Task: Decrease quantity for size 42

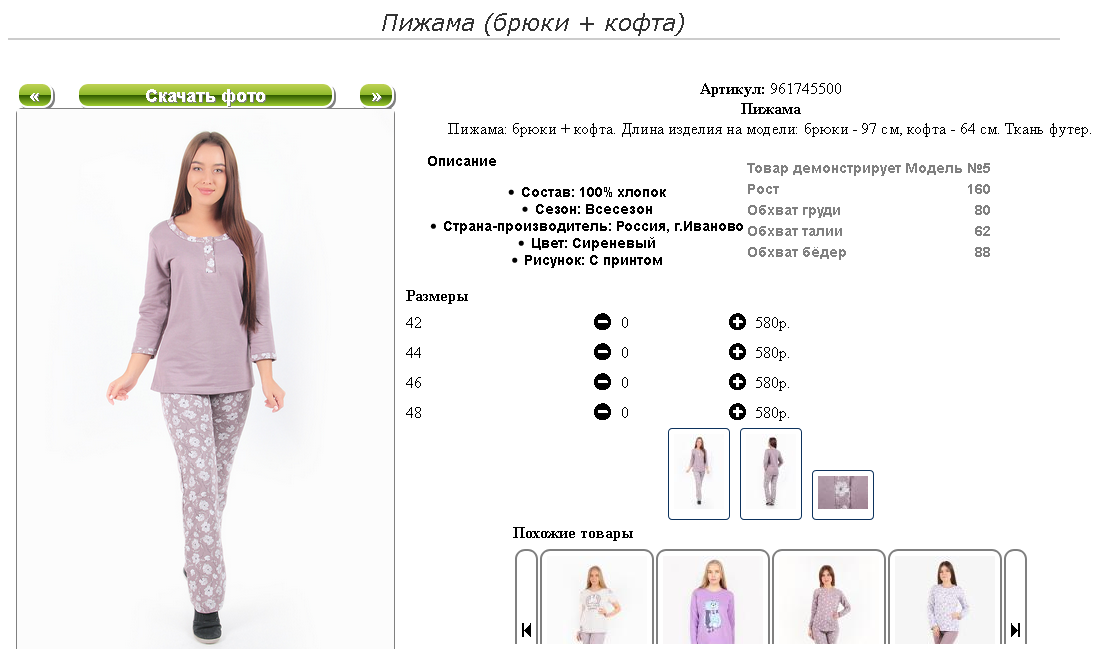Action: [x=602, y=322]
